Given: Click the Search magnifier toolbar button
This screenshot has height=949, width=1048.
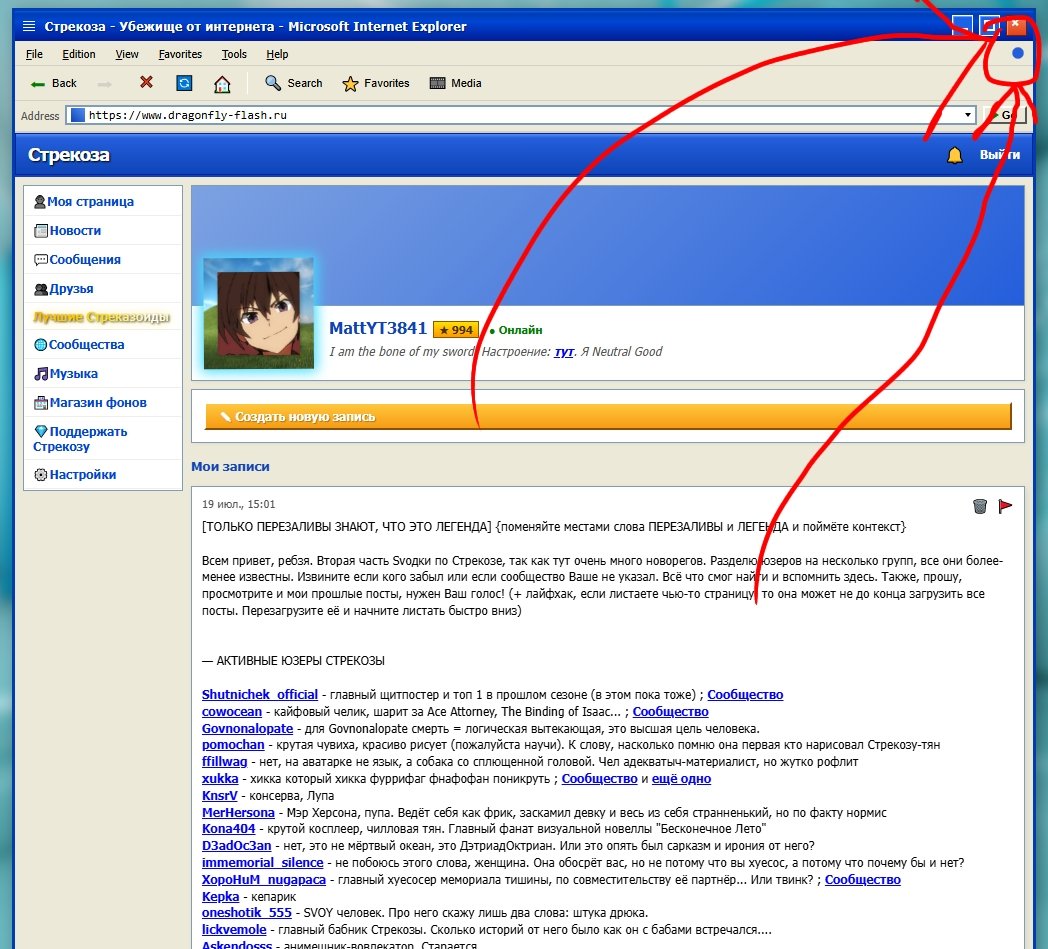Looking at the screenshot, I should [x=293, y=83].
